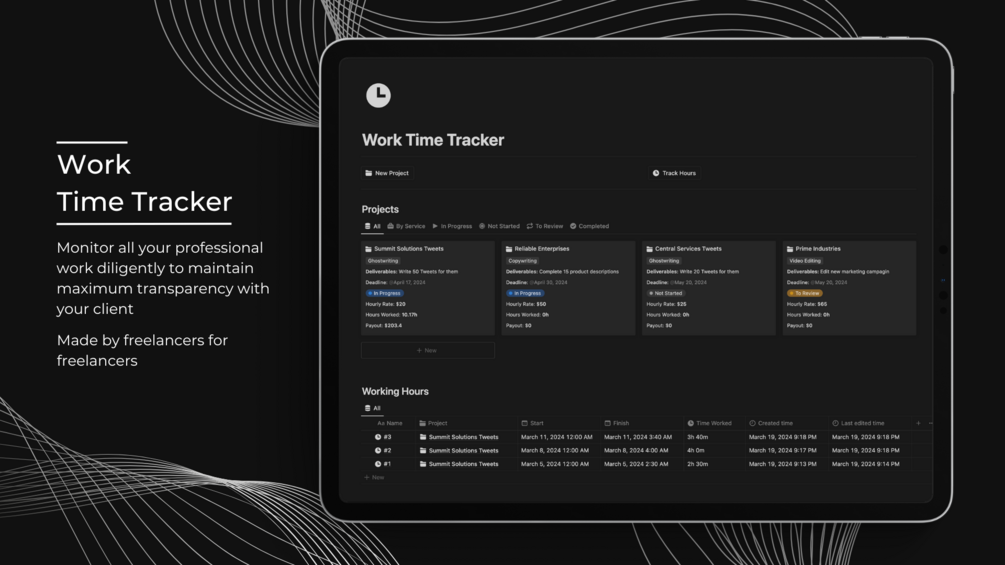Select the All tab under Projects

click(372, 226)
